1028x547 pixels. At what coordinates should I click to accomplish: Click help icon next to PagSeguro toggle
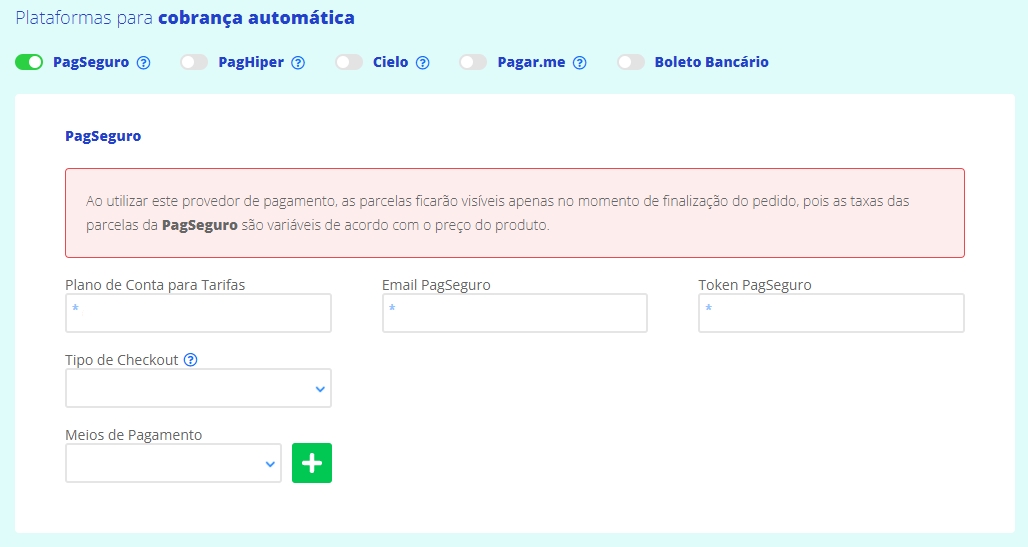(x=143, y=62)
